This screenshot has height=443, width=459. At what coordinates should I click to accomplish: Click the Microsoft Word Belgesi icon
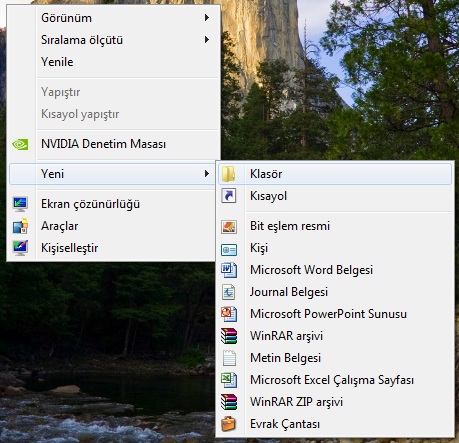tap(229, 270)
